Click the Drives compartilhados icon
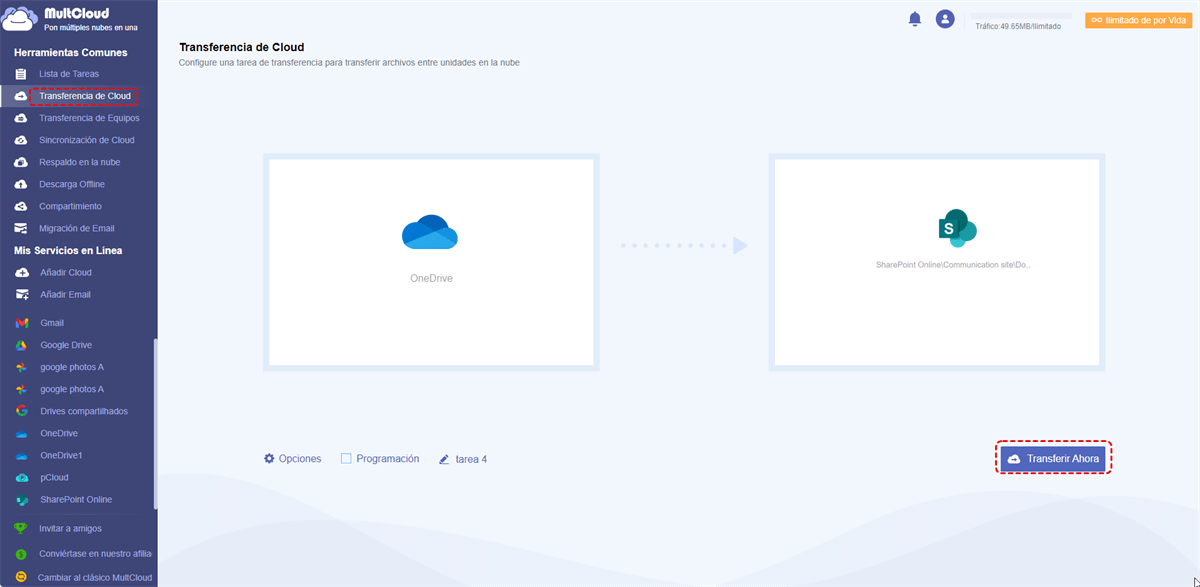 21,411
